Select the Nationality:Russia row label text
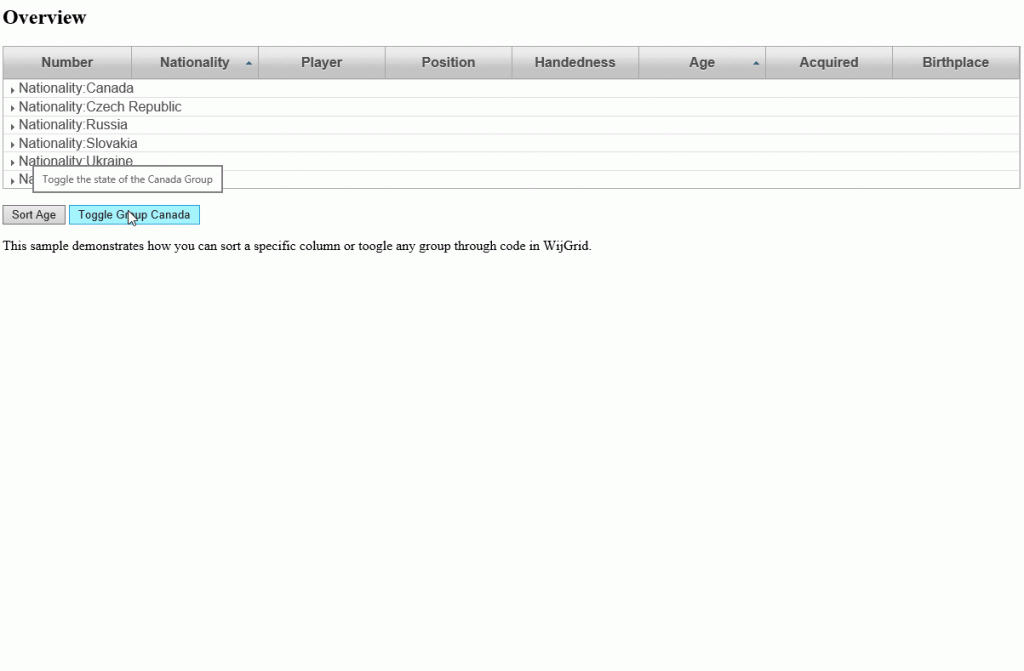 73,125
